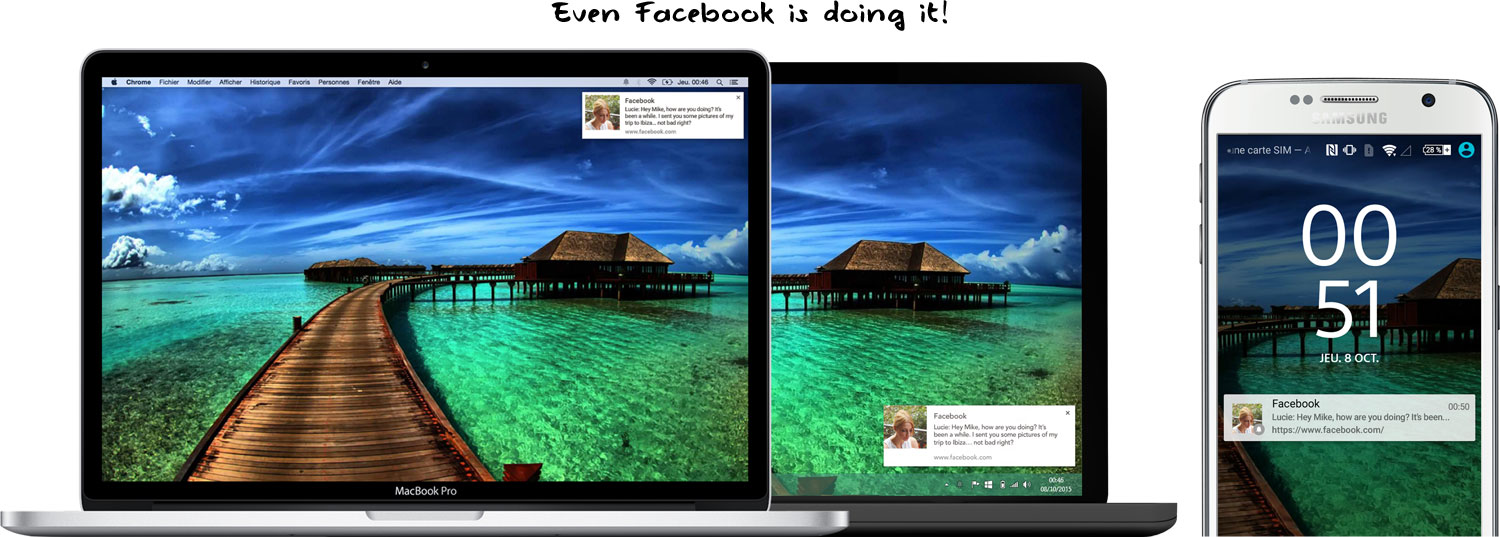Tap the NFC icon in phone status bar

point(1332,150)
